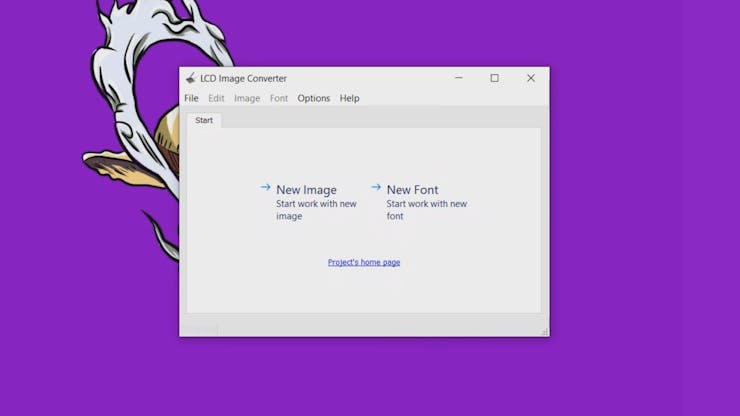Click the 'Start work with new font' text

tap(427, 210)
